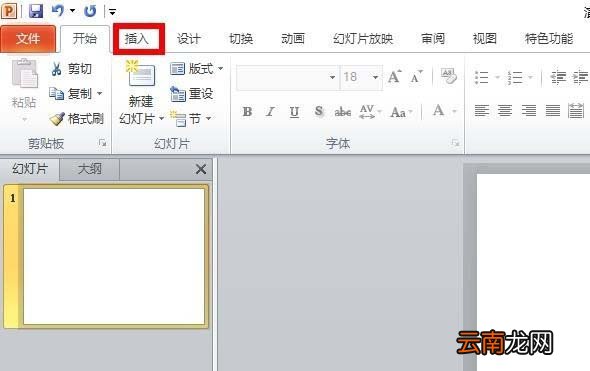Click the 新建幻灯片 new slide icon
This screenshot has width=590, height=371.
pos(140,74)
